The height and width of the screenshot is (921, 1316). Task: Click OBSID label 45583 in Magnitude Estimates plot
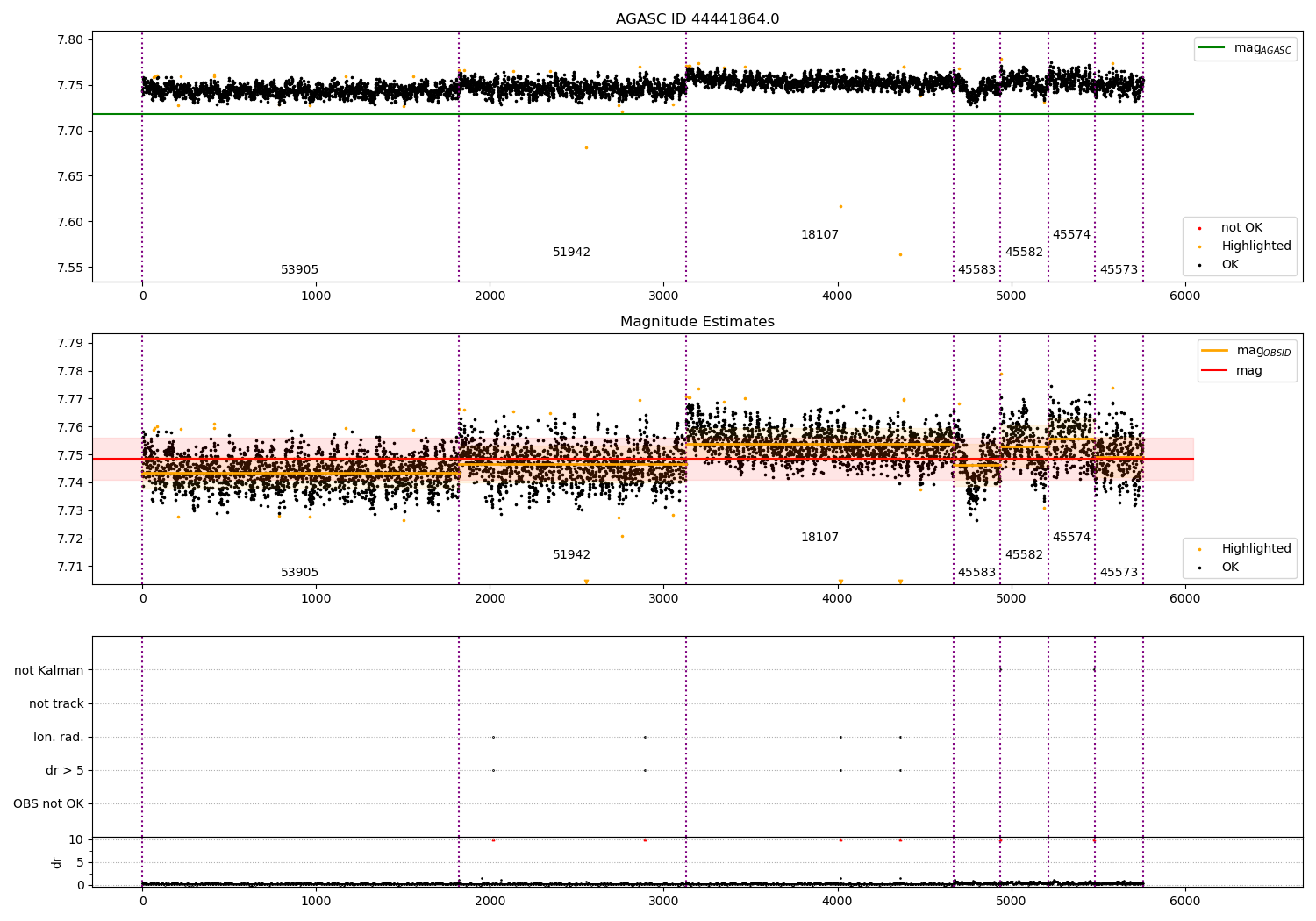[x=976, y=573]
